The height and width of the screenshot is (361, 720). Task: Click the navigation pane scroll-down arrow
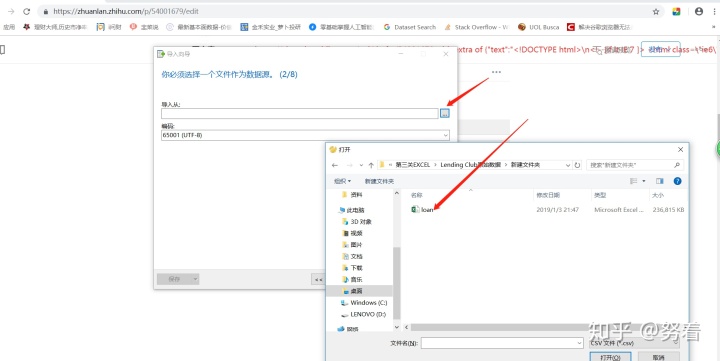[397, 327]
